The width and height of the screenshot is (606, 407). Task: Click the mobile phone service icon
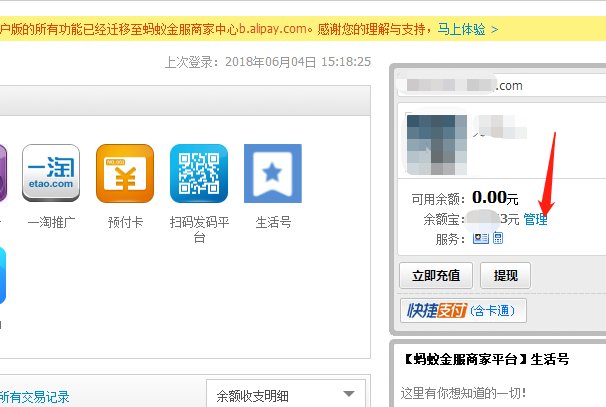[x=498, y=238]
